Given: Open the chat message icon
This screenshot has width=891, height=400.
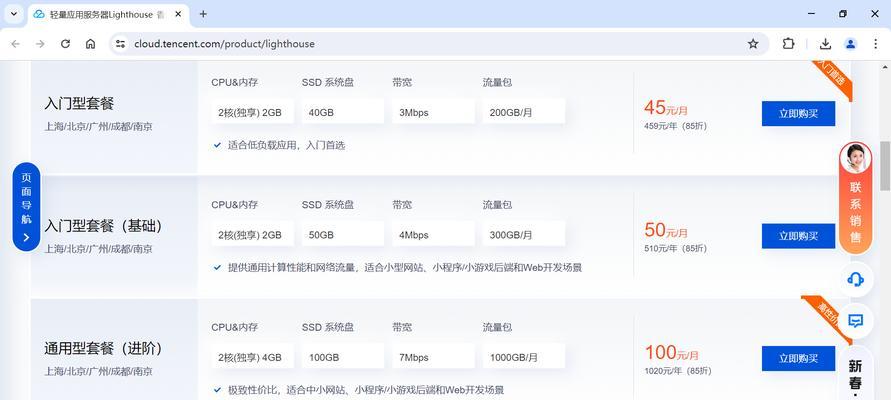Looking at the screenshot, I should click(855, 321).
